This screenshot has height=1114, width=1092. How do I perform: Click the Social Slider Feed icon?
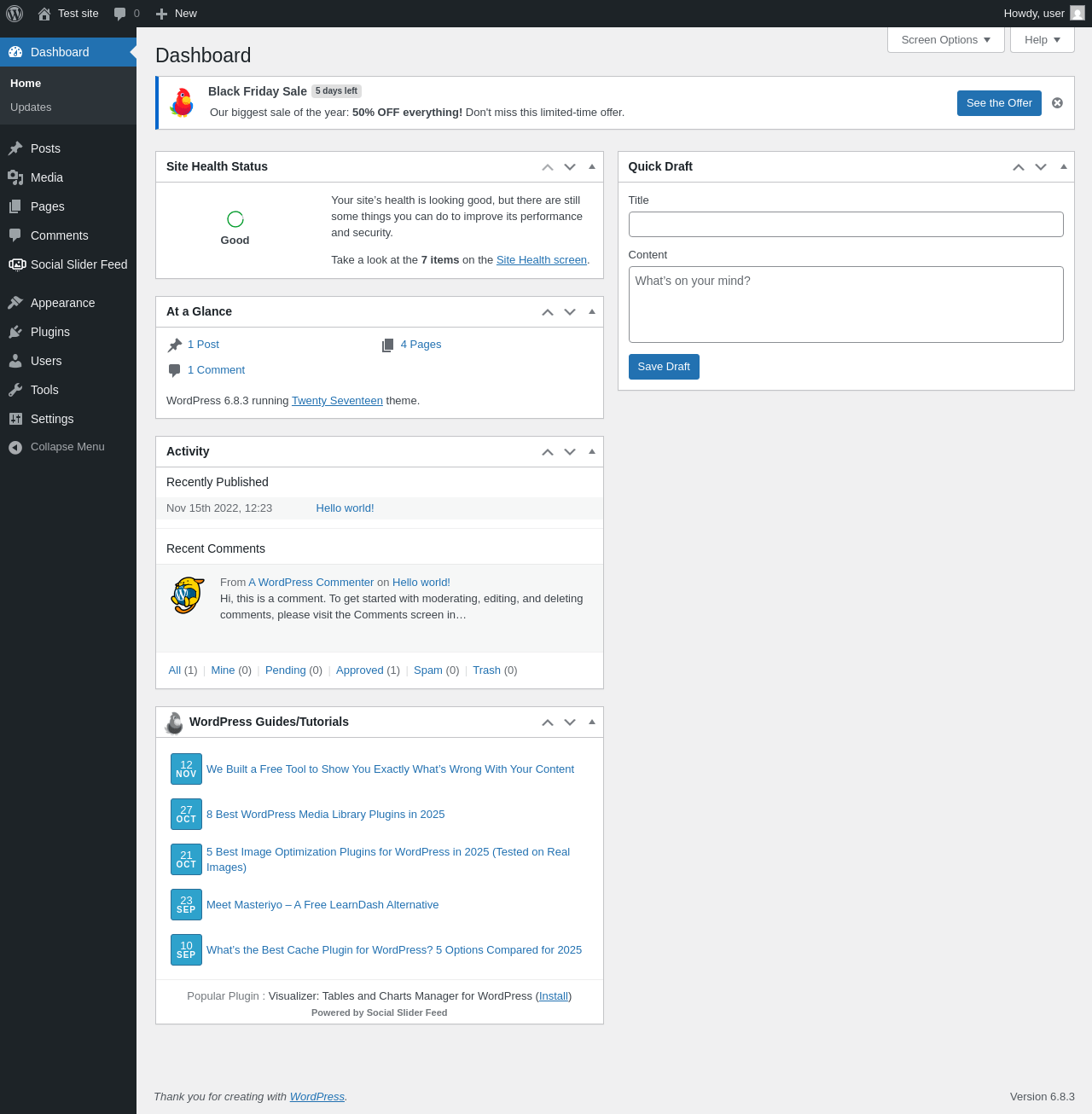17,264
